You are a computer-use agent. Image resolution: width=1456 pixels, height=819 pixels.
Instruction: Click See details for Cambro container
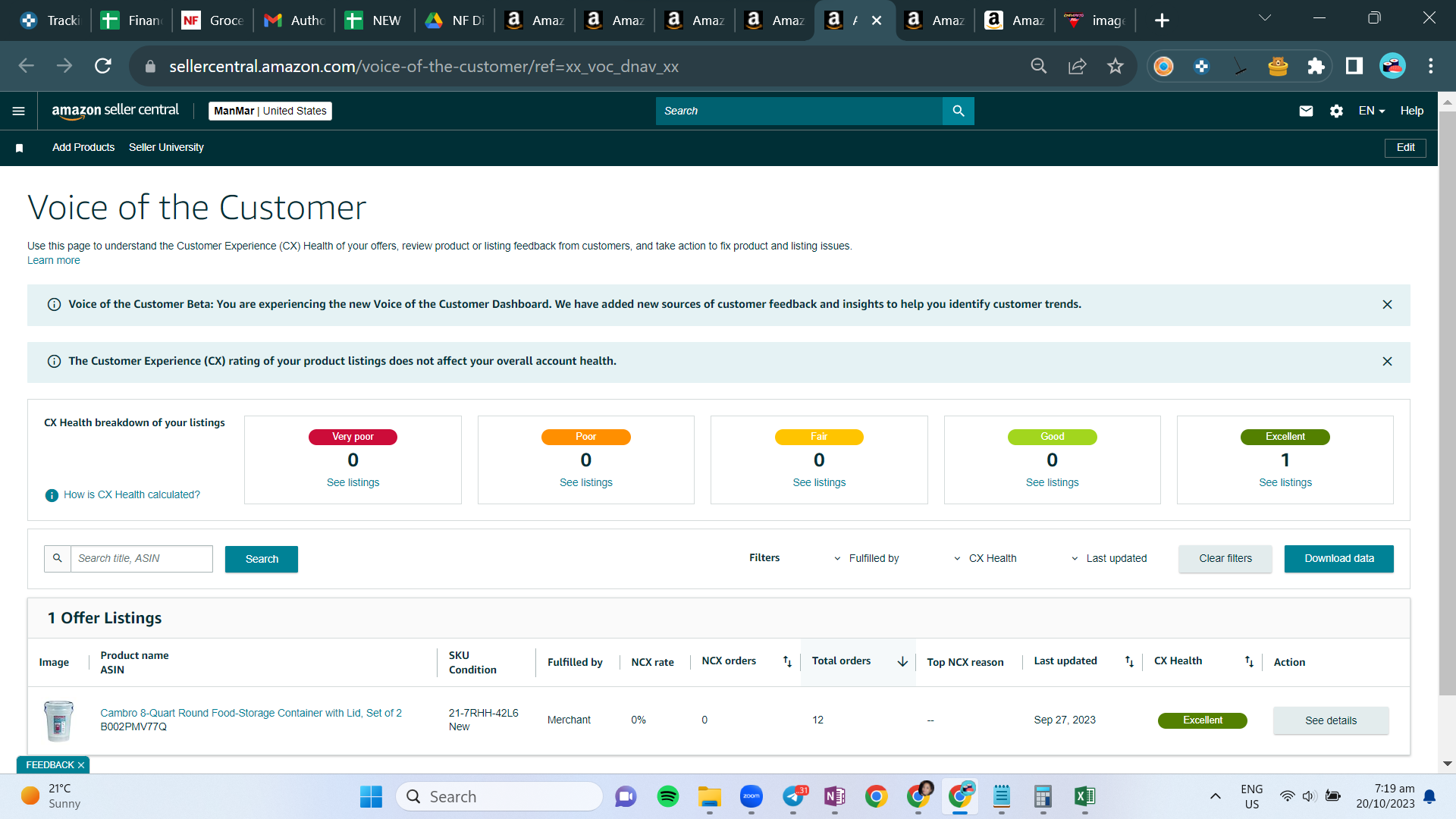tap(1331, 720)
